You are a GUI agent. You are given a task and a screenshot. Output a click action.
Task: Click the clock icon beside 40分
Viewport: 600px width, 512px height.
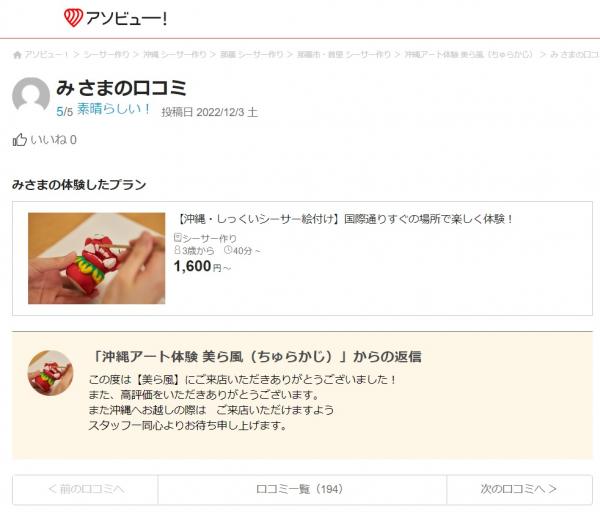(x=228, y=250)
